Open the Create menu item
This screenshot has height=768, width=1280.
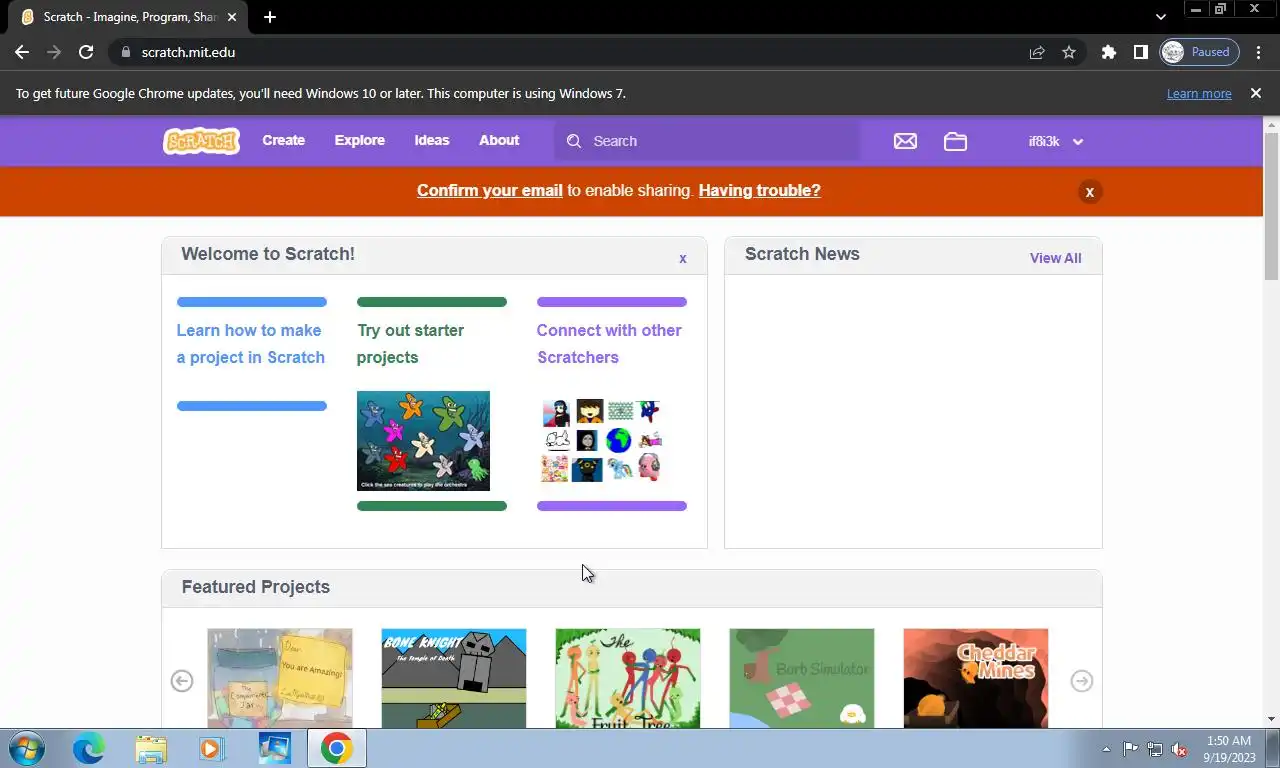point(284,141)
